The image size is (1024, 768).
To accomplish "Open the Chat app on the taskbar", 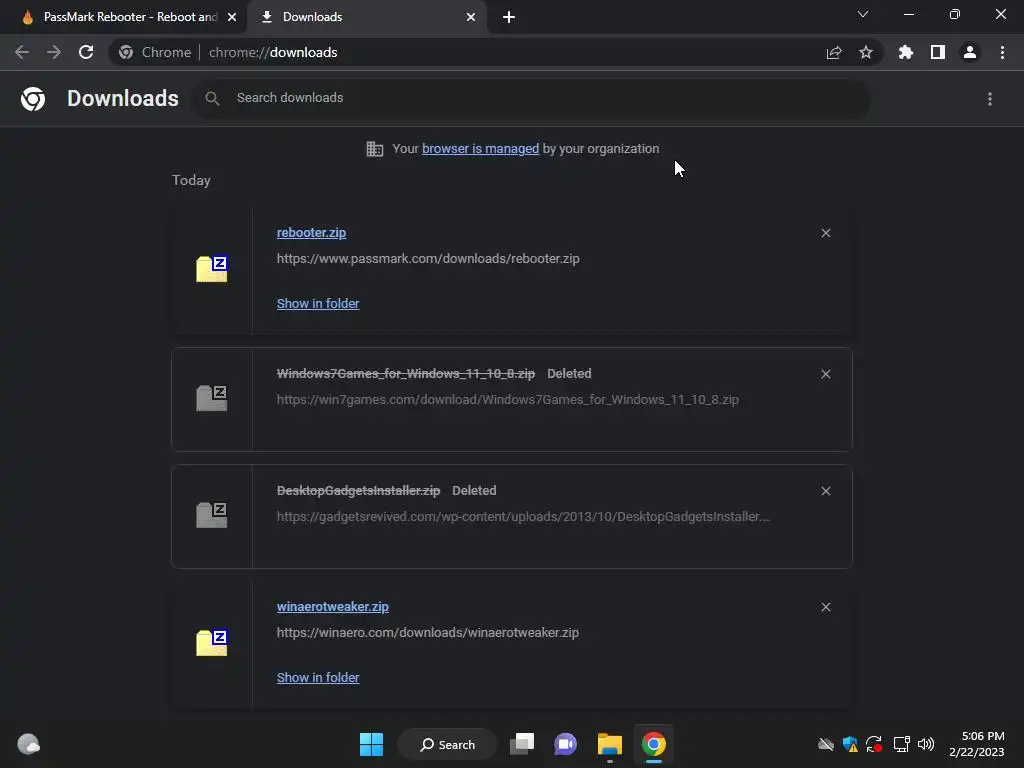I will (566, 744).
